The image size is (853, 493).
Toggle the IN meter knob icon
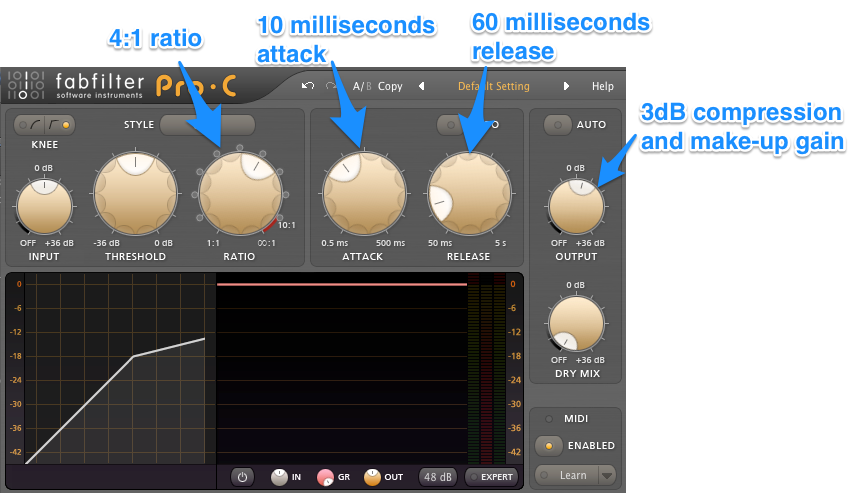pos(279,477)
